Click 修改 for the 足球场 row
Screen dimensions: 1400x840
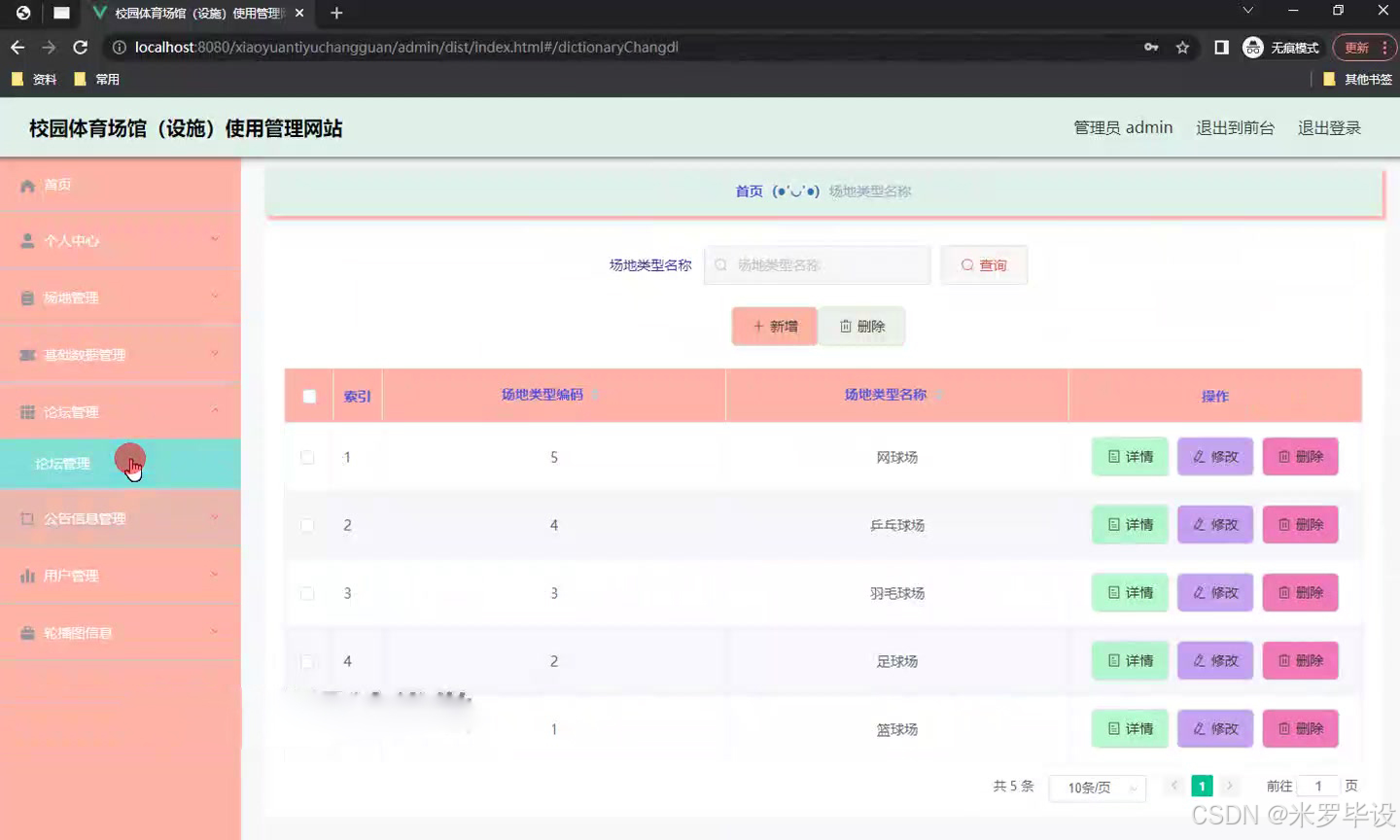pyautogui.click(x=1215, y=661)
